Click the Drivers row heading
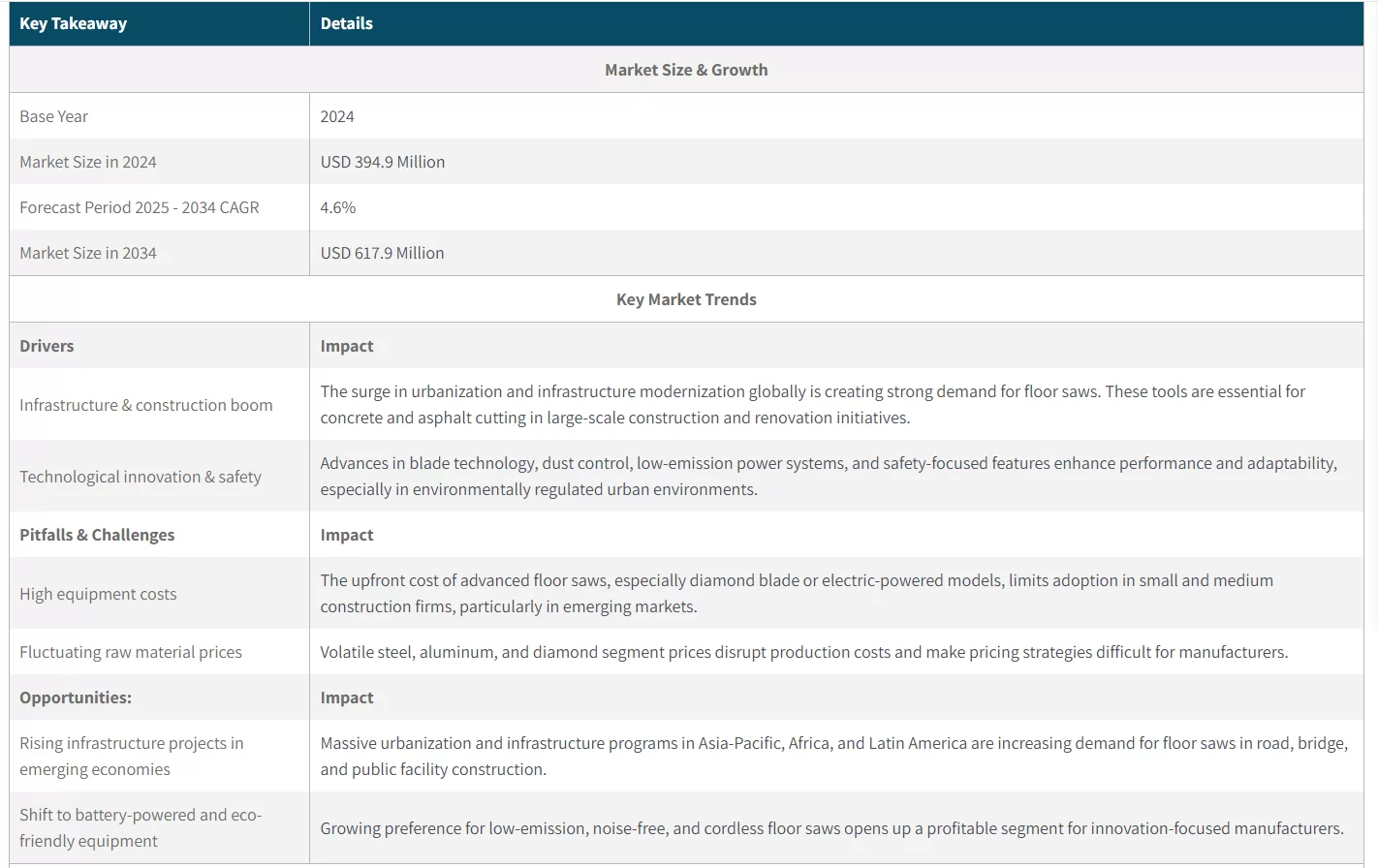This screenshot has height=868, width=1378. coord(47,346)
